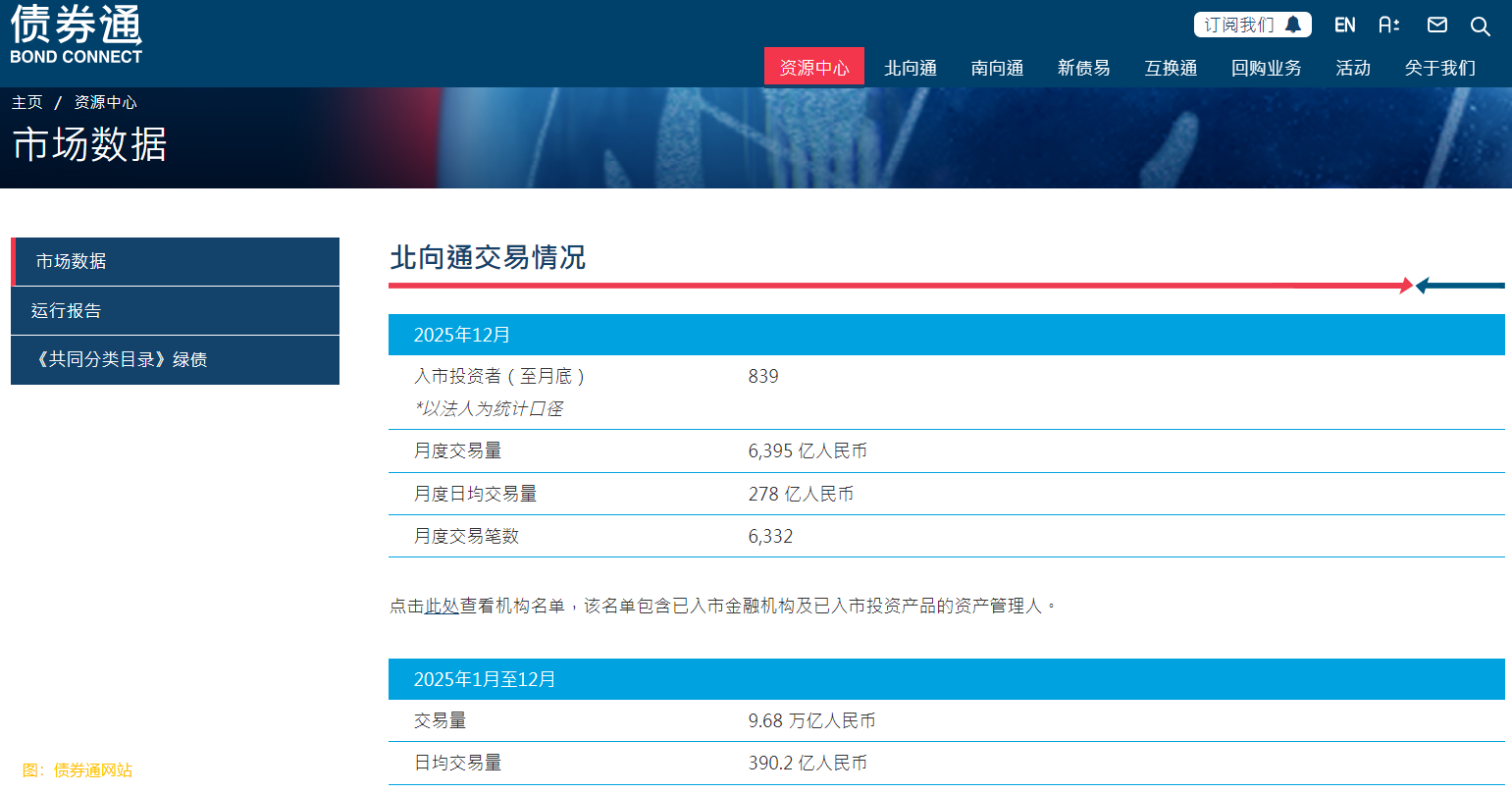Open the 新债易 menu item
The image size is (1512, 794).
1083,68
